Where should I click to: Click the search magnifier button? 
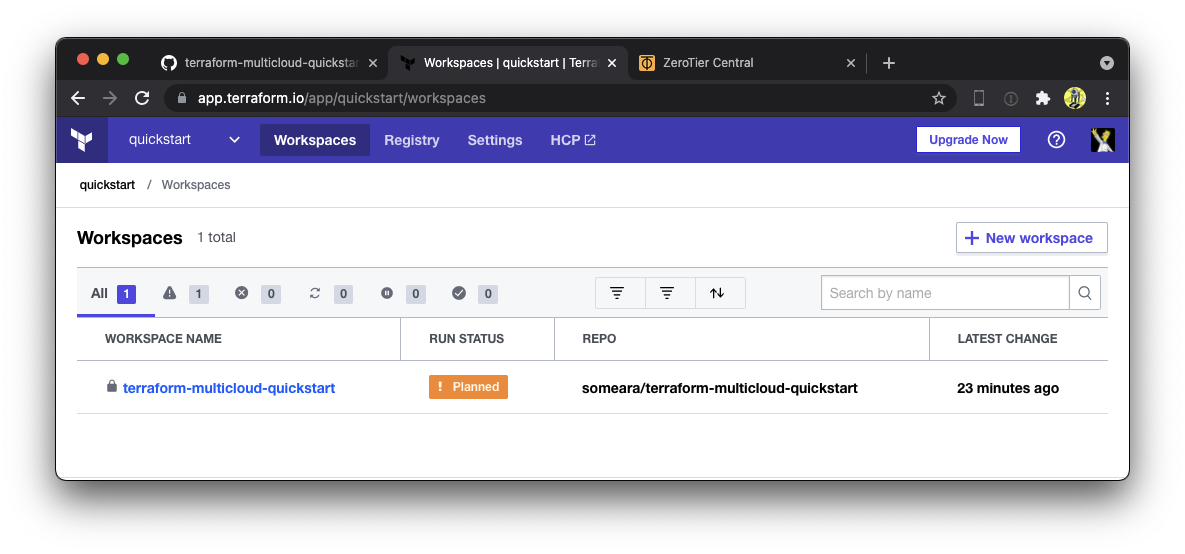pos(1085,293)
